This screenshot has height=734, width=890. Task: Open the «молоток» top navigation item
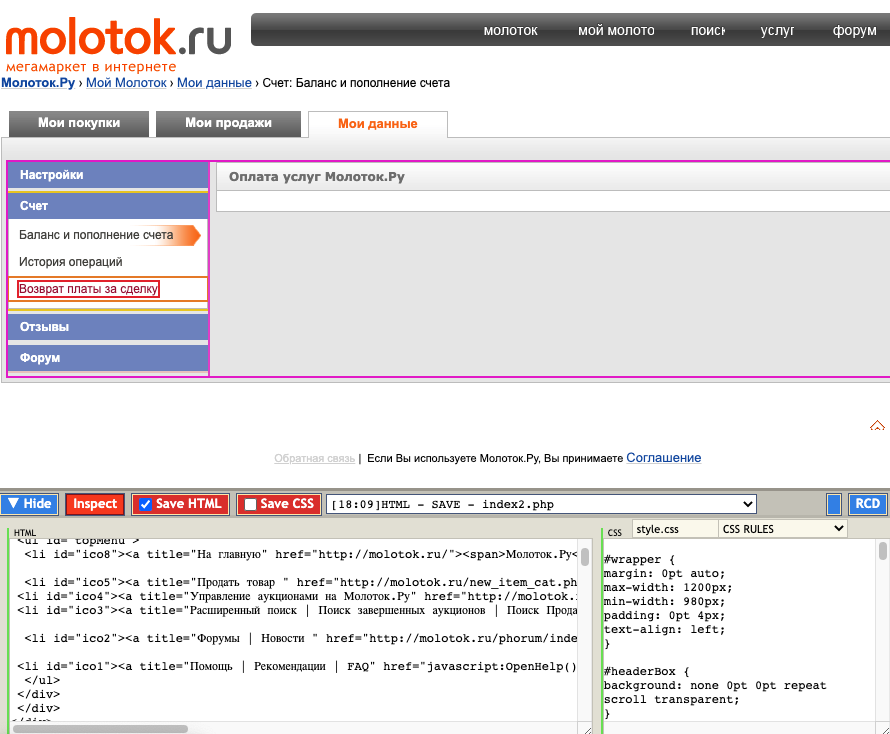(510, 31)
